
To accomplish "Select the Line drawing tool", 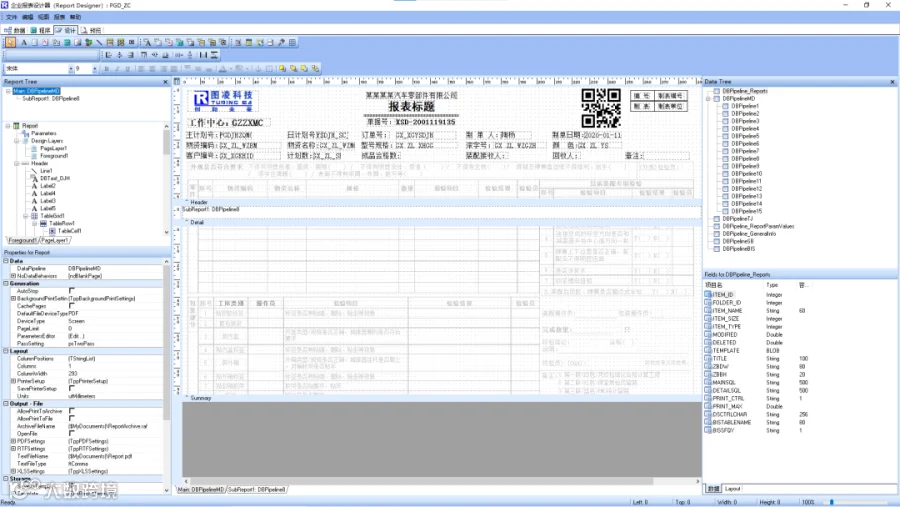I will (99, 42).
